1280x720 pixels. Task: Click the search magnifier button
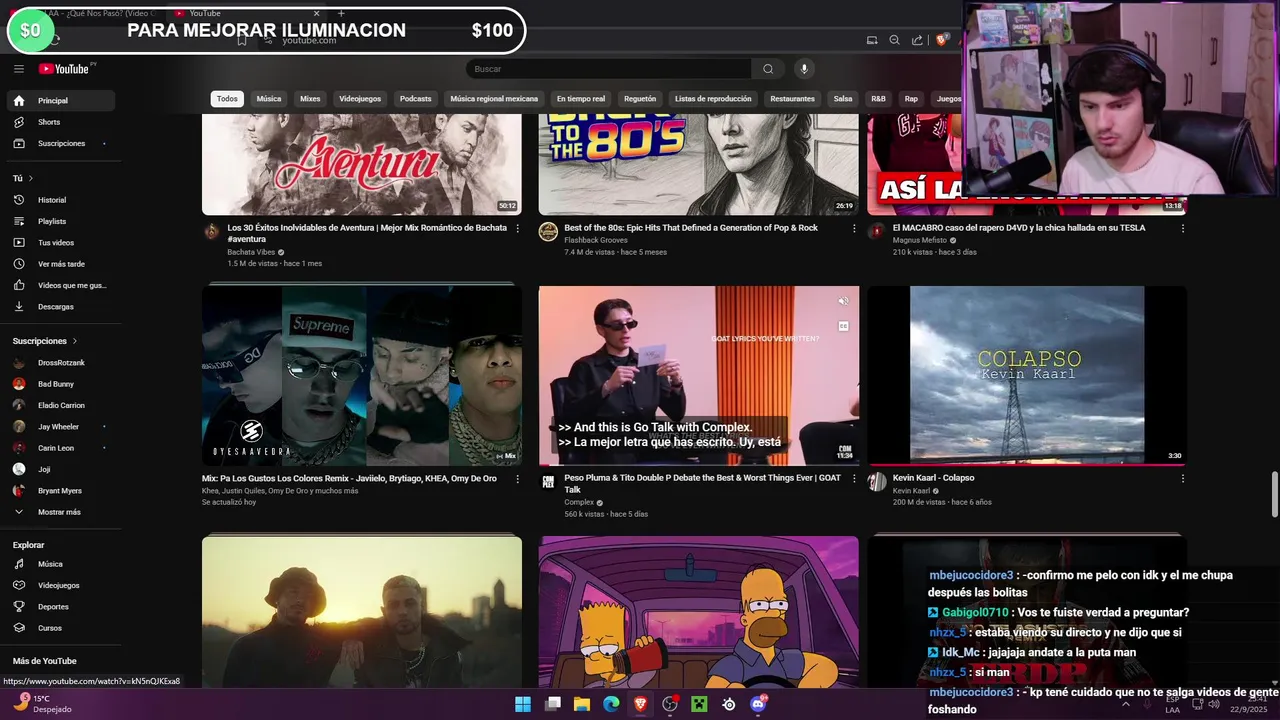point(768,69)
